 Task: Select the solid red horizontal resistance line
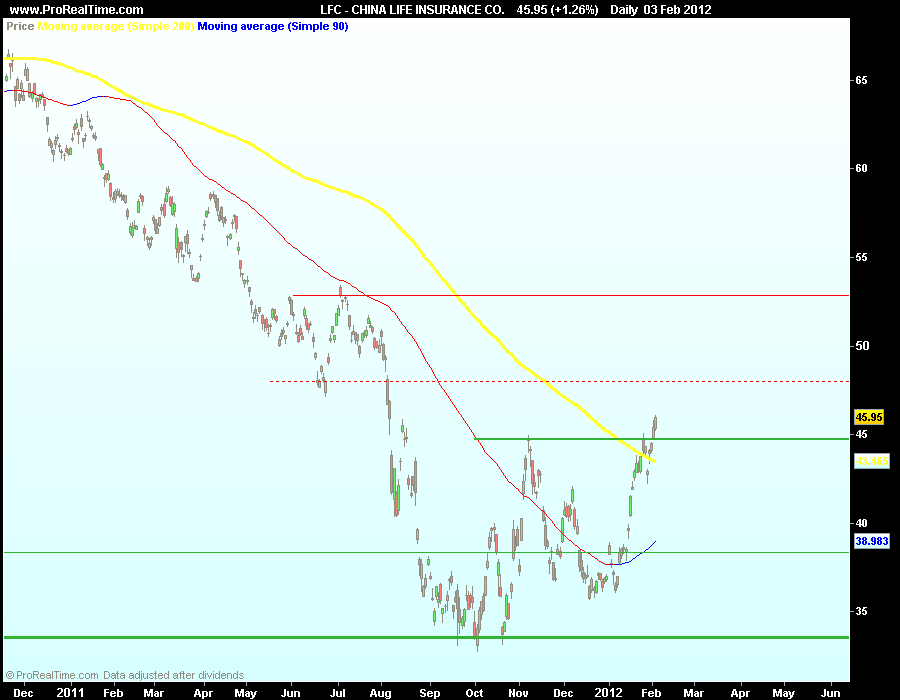click(x=571, y=295)
